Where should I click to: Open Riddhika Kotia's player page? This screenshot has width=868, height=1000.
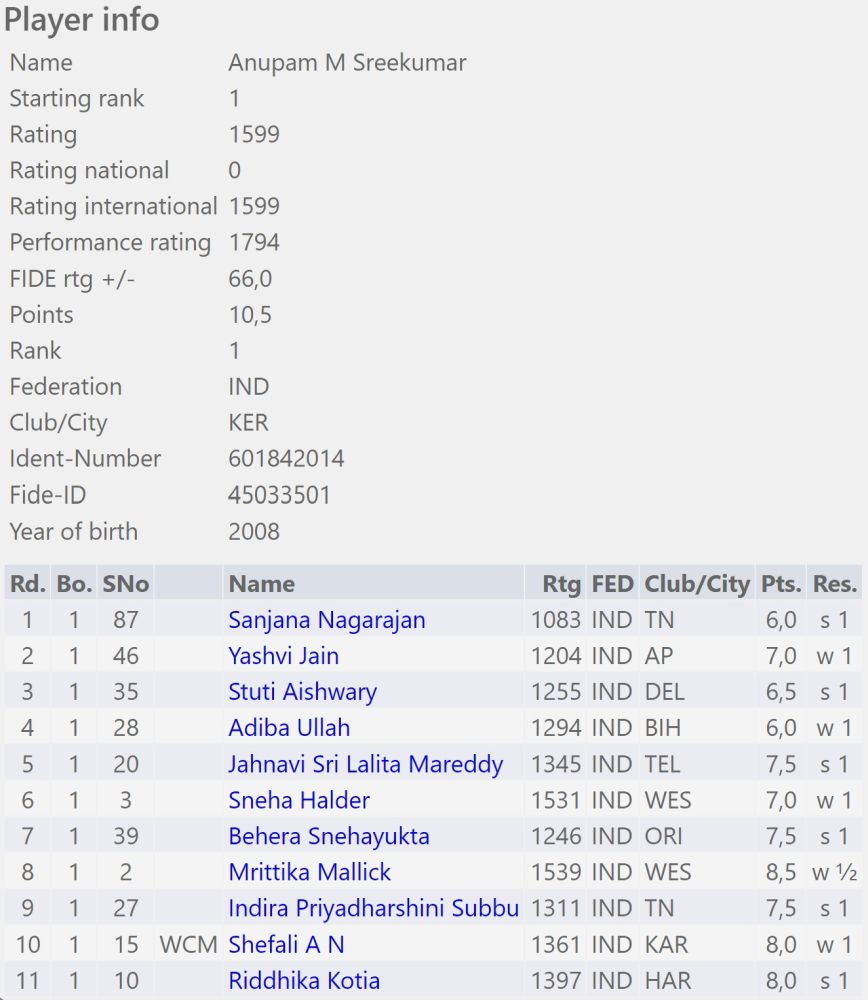click(x=304, y=980)
